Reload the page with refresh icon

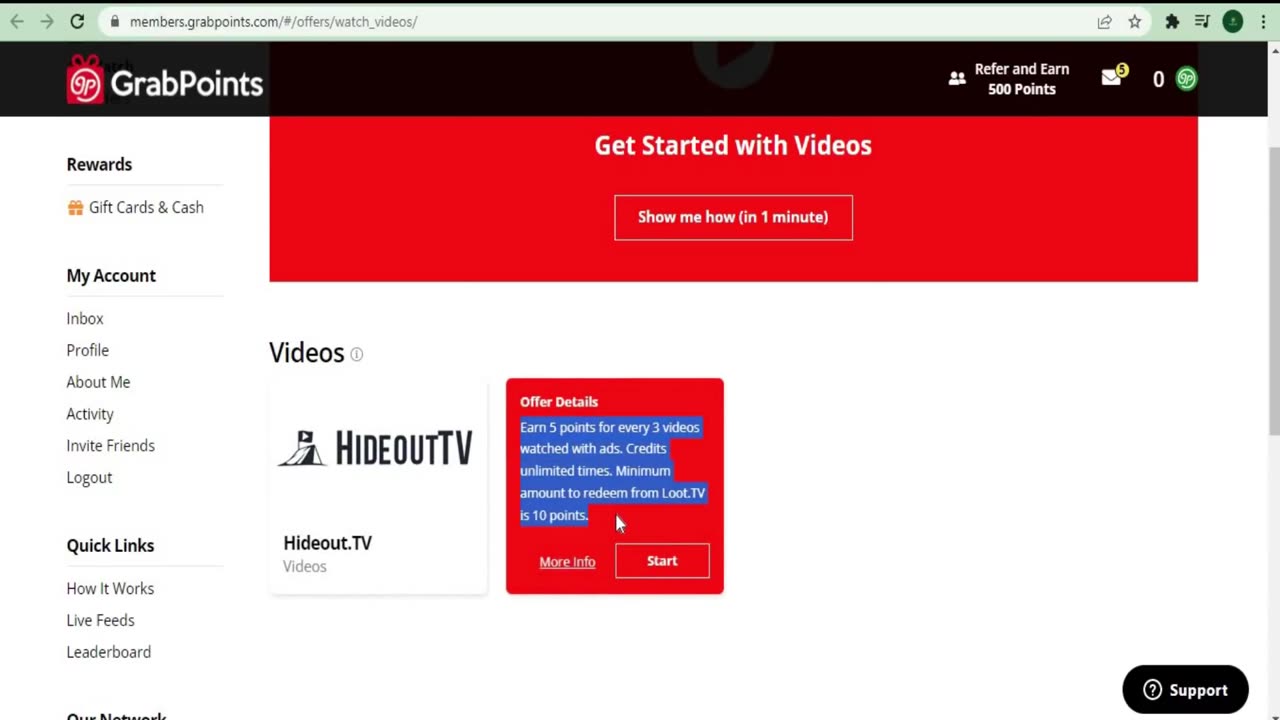[x=77, y=21]
